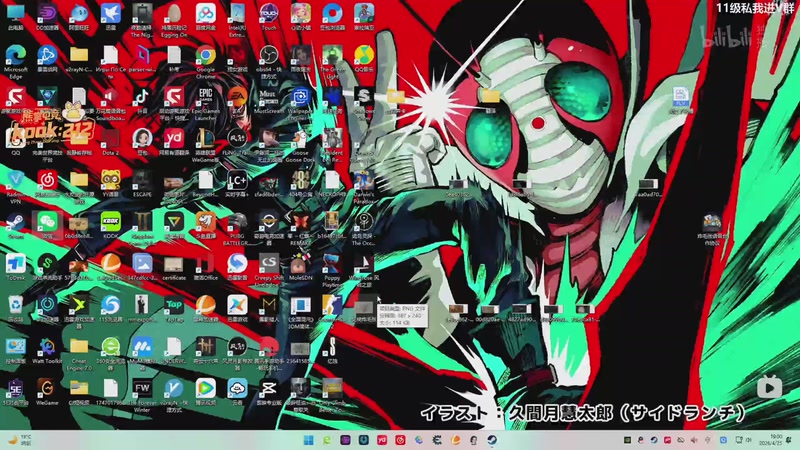The width and height of the screenshot is (800, 450).
Task: Select the red yd NetEase Youdao icon
Action: pos(174,139)
